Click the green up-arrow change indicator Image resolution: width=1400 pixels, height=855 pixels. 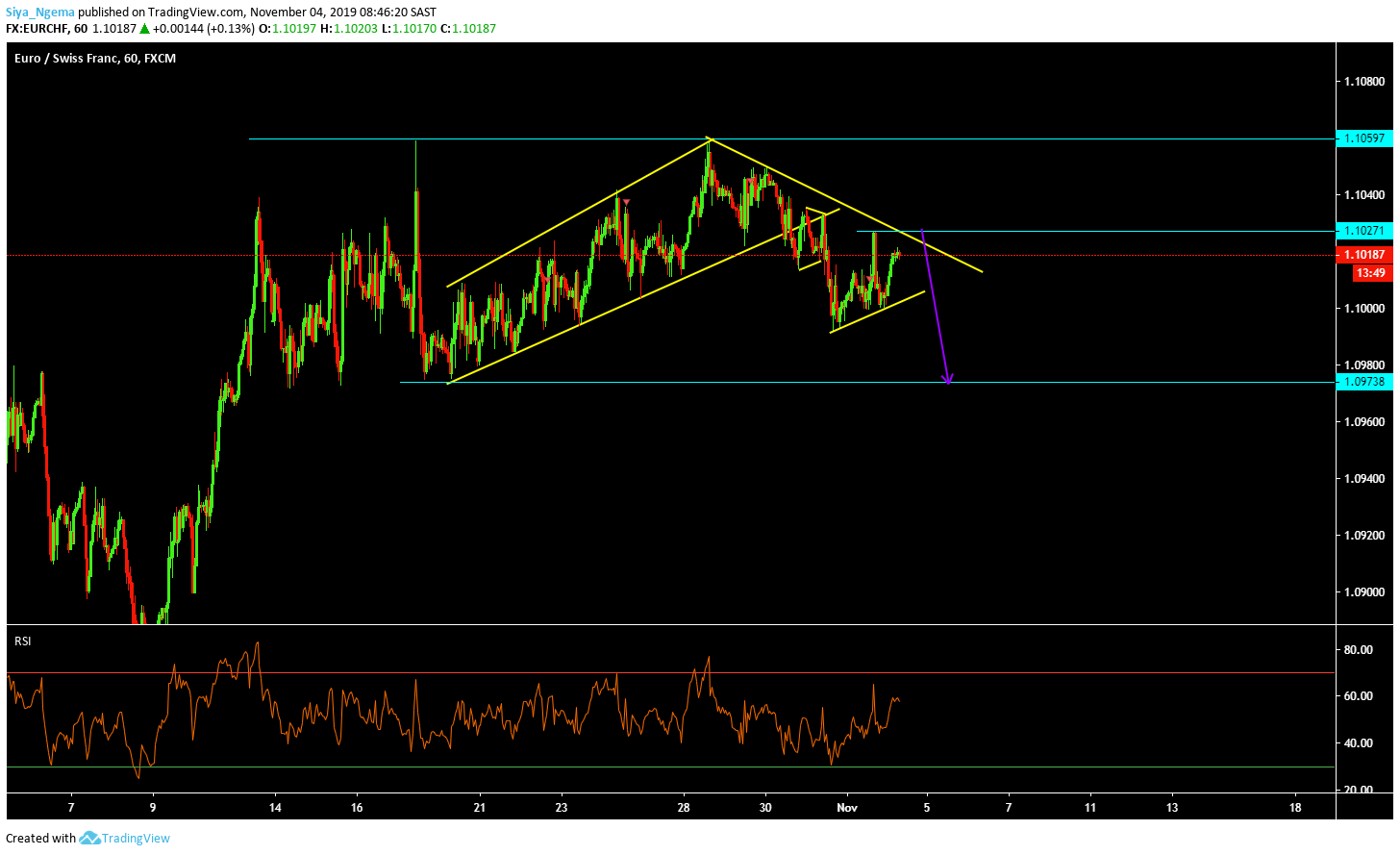[x=144, y=29]
